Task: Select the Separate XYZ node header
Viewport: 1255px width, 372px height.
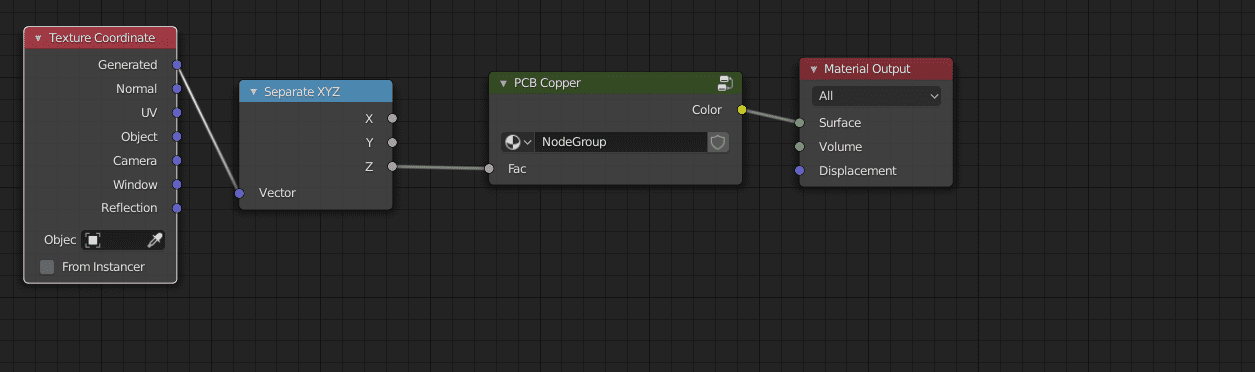Action: 316,92
